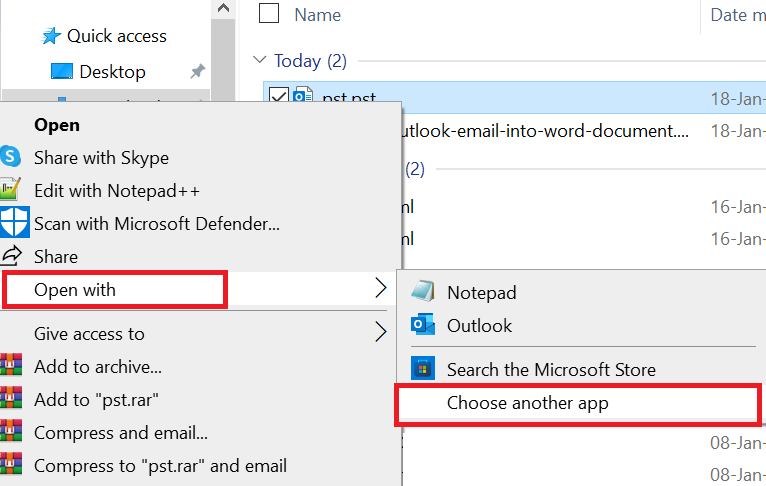The height and width of the screenshot is (486, 766).
Task: Uncheck the pst.pst file checkbox
Action: coord(278,95)
